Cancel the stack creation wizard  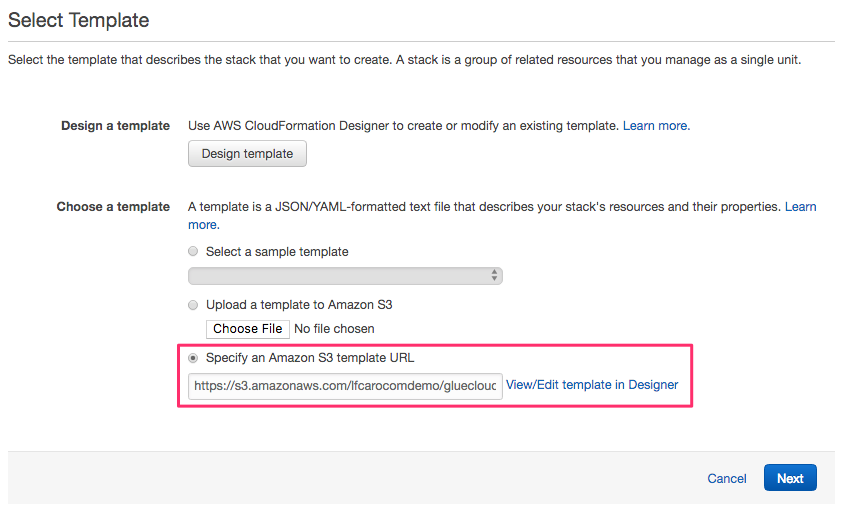[727, 479]
